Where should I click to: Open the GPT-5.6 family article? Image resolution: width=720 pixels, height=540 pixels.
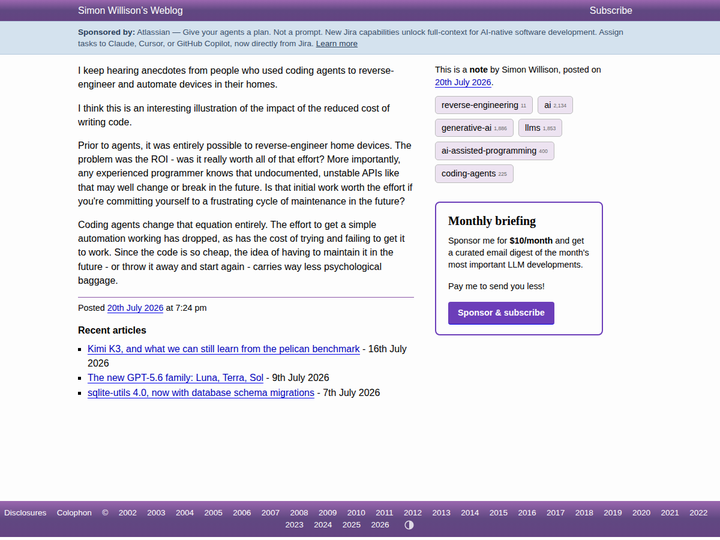175,378
